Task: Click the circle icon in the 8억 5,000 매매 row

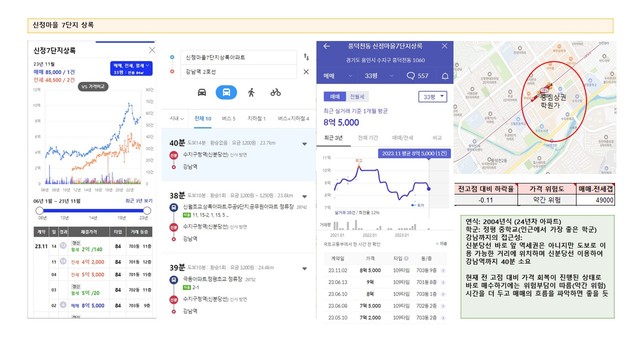Action: (63, 305)
